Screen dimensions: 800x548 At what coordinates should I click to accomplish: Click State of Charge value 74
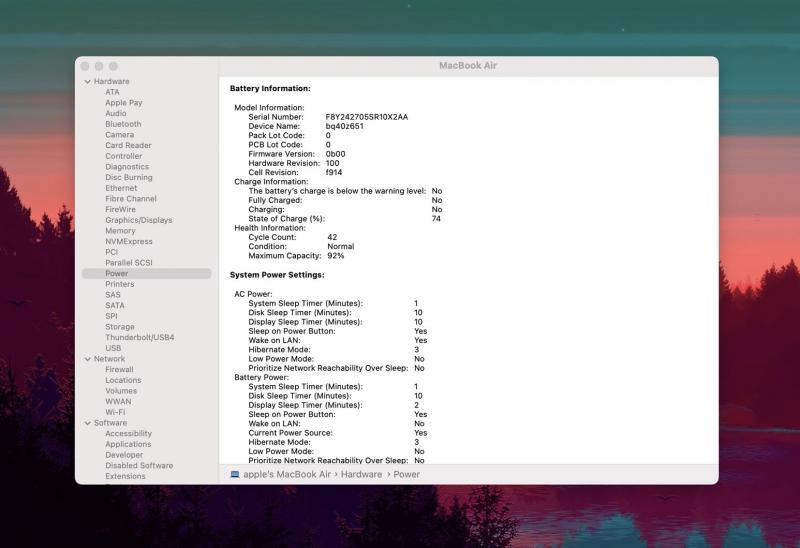click(436, 219)
